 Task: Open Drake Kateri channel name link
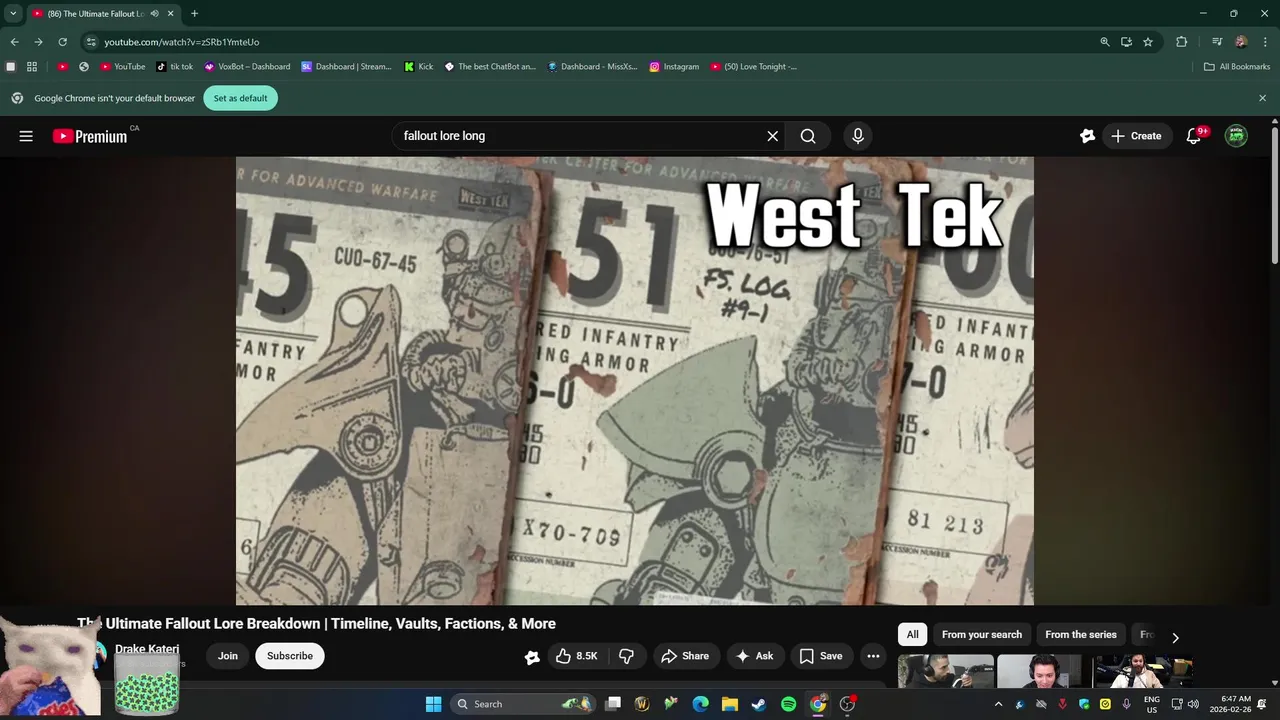coord(147,649)
